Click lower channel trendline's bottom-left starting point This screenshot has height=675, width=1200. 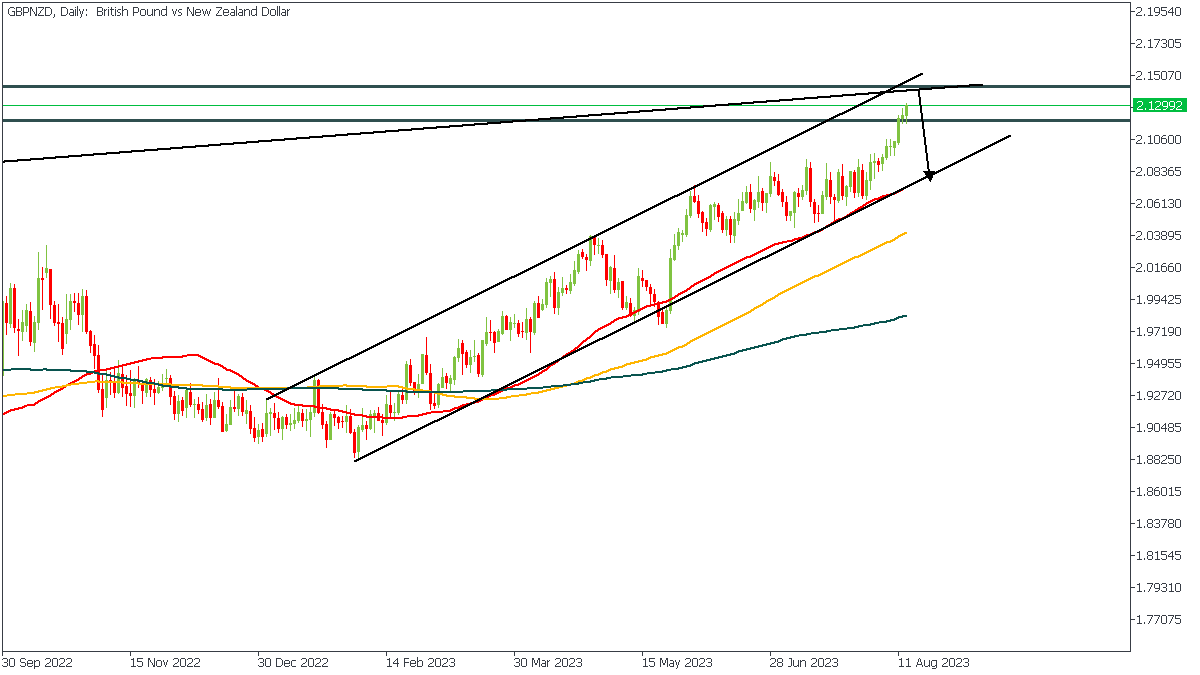pos(356,461)
